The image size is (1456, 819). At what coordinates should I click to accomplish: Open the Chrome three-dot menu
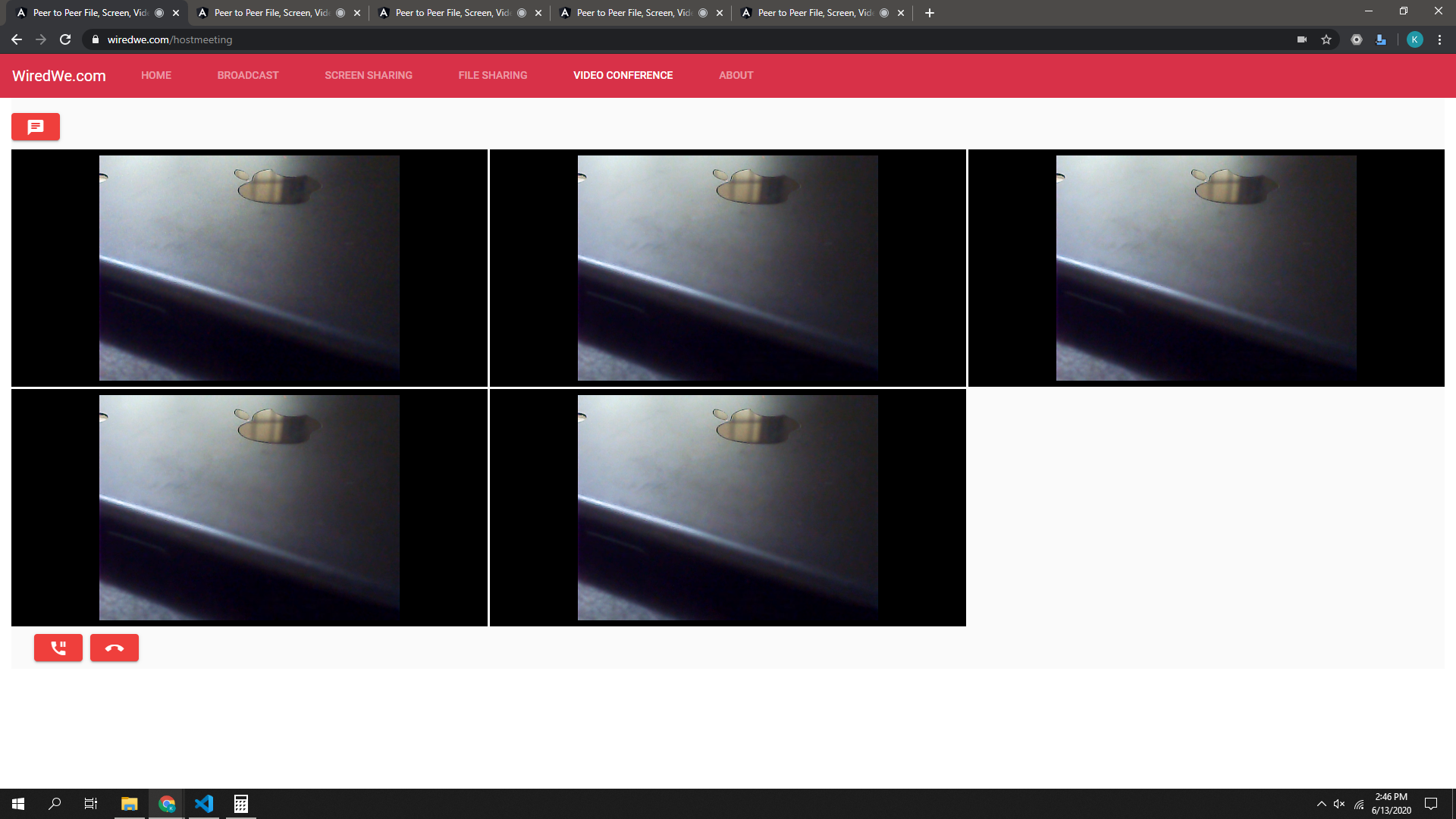tap(1439, 39)
